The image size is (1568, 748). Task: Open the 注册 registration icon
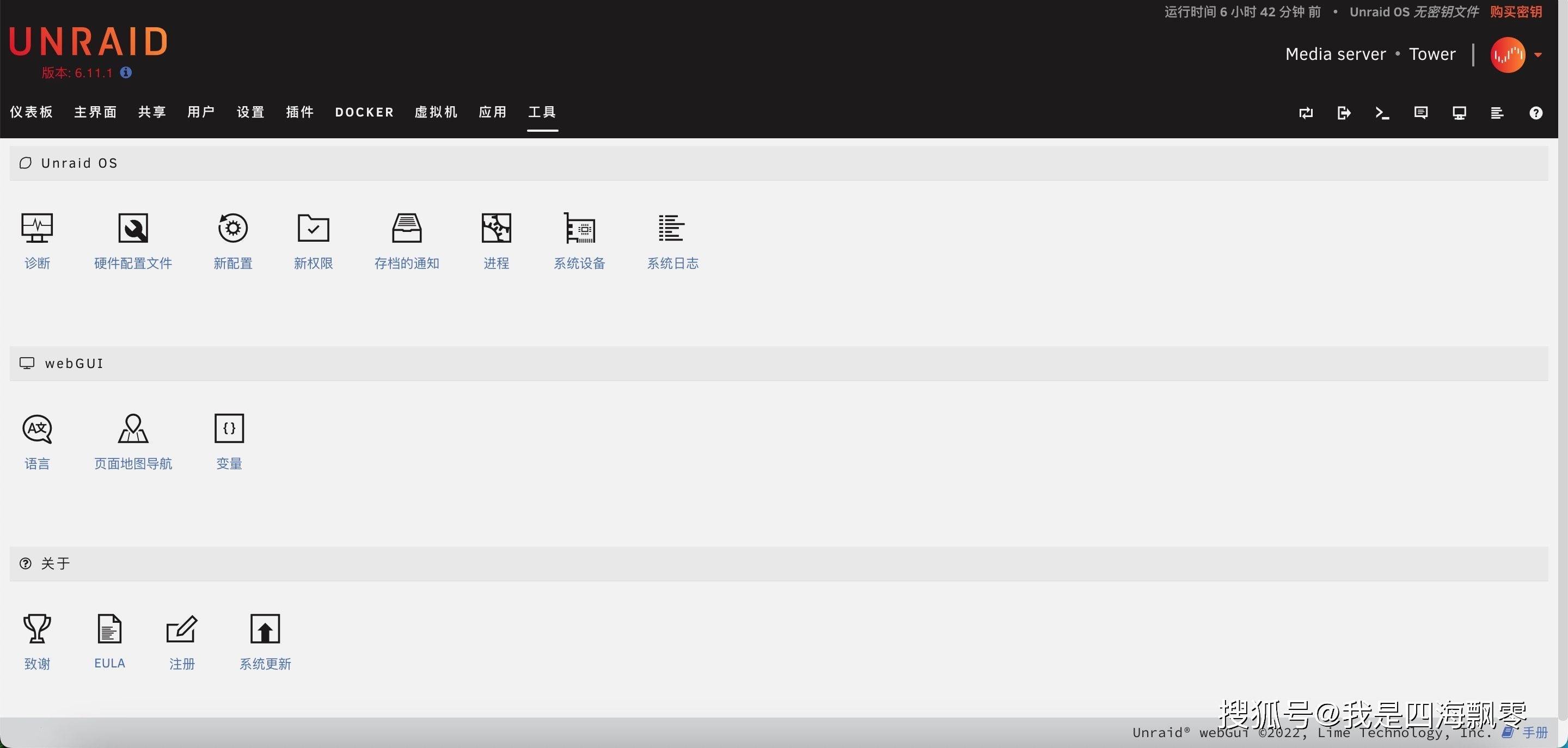click(181, 629)
